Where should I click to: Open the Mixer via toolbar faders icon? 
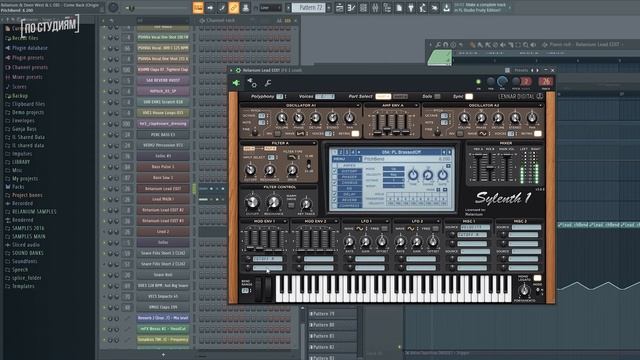tap(375, 8)
